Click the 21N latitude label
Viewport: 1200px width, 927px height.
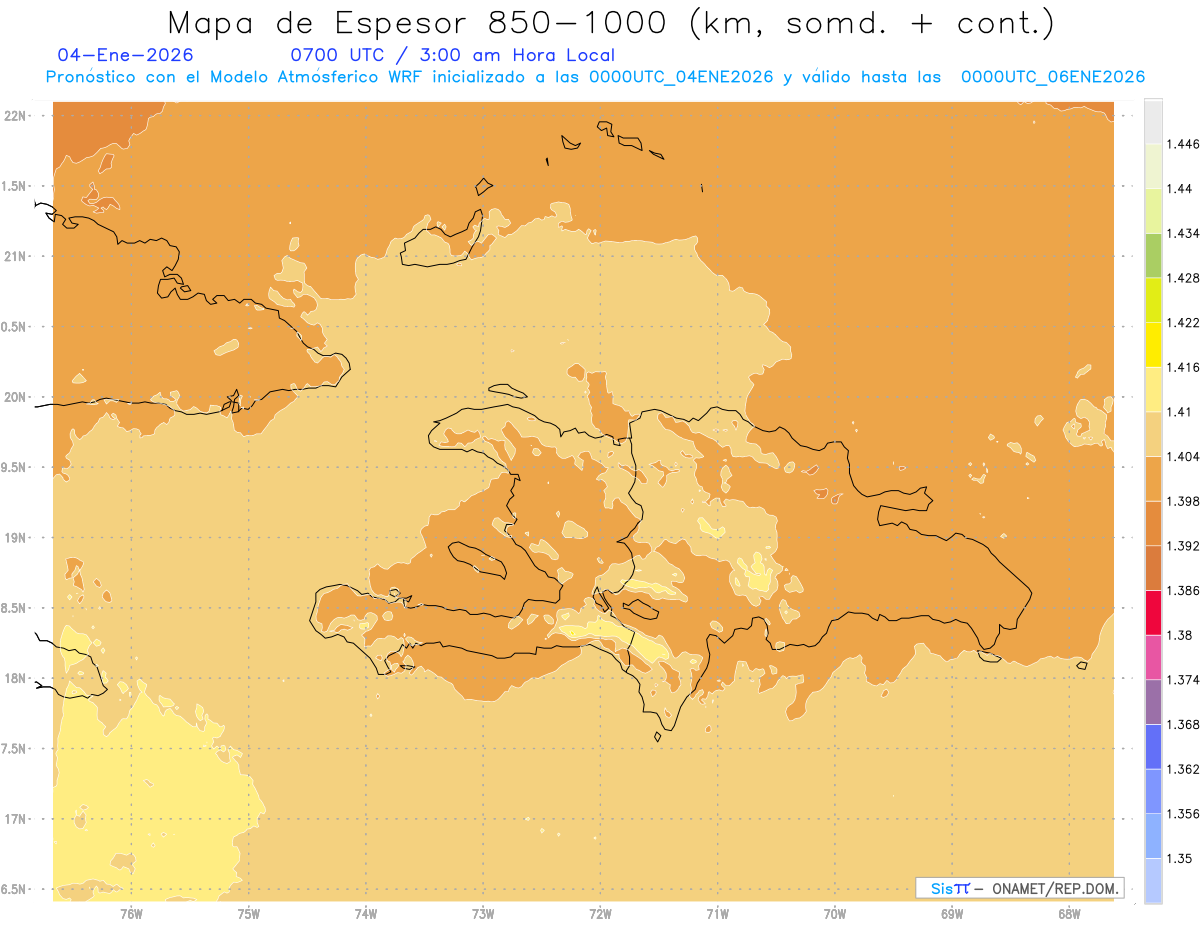(16, 256)
